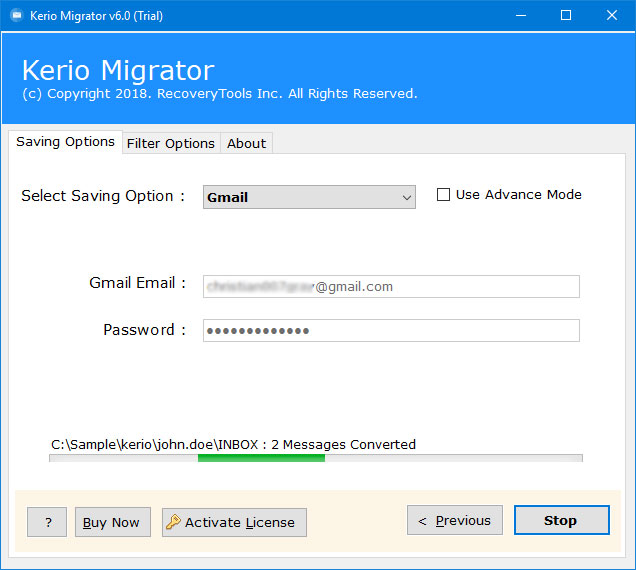Enable the Use Advance Mode checkbox
Screen dimensions: 636x570
(443, 195)
